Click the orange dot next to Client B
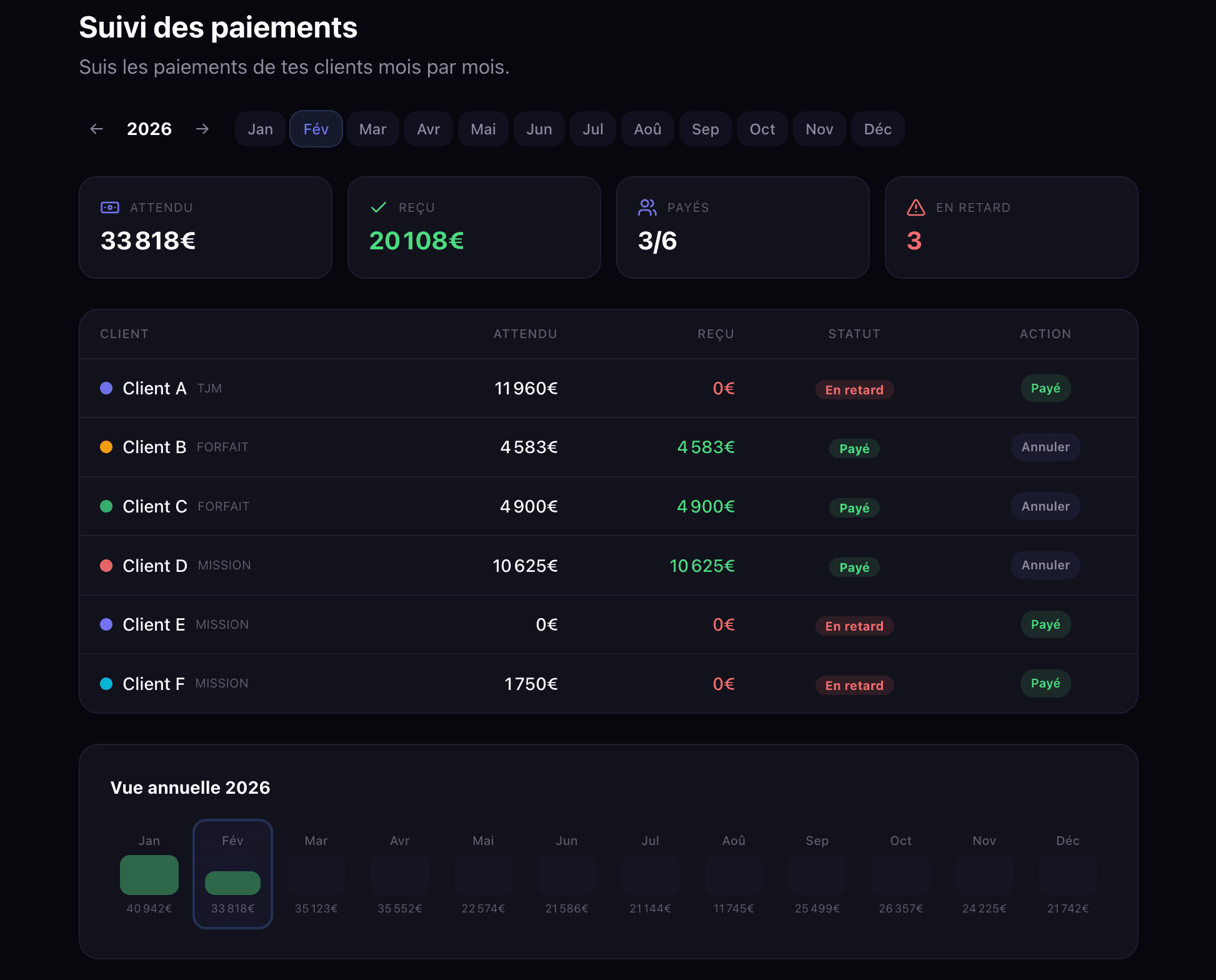The image size is (1216, 980). pyautogui.click(x=106, y=447)
